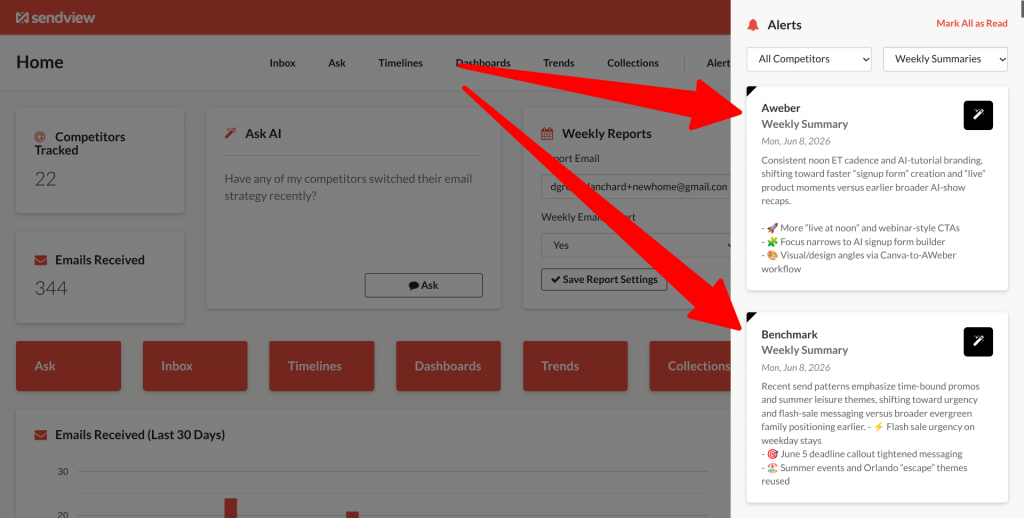
Task: Click Mark All as Read link
Action: tap(972, 24)
